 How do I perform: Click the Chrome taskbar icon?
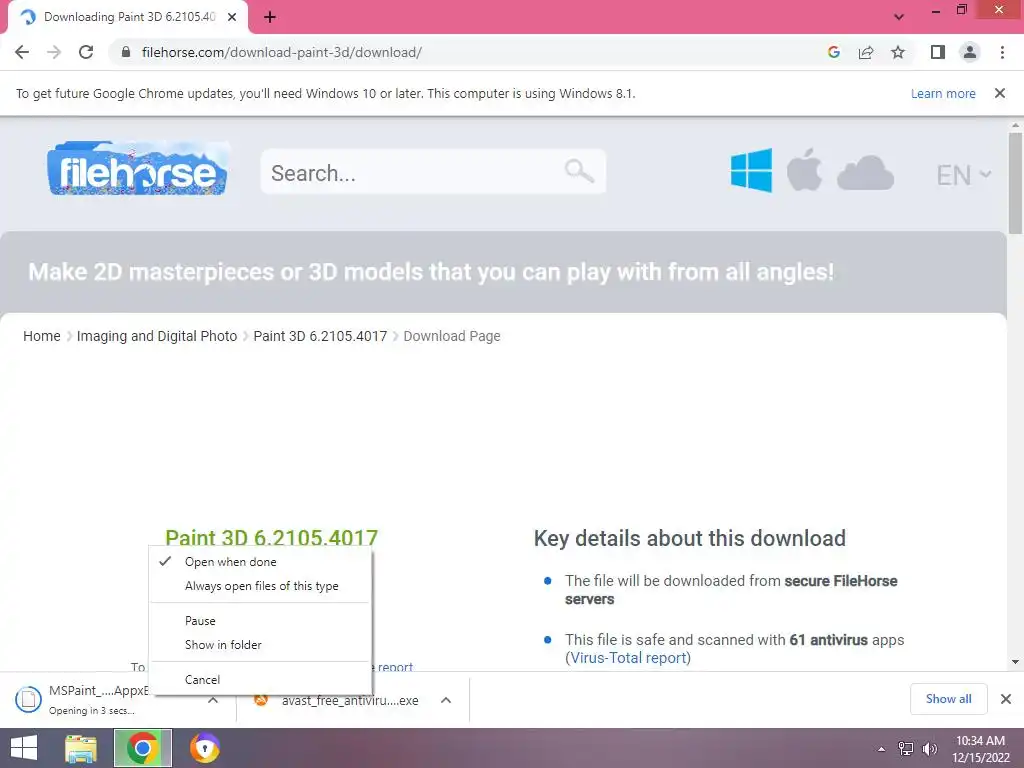(x=142, y=748)
